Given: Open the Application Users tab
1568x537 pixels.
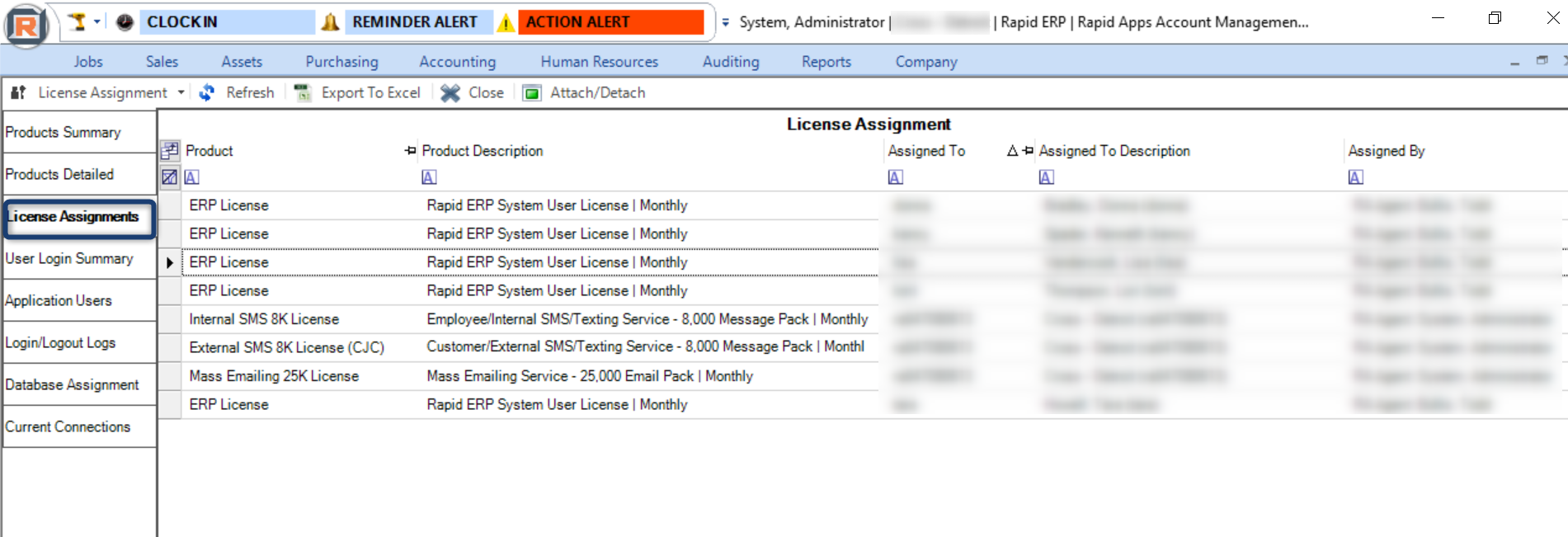Looking at the screenshot, I should tap(79, 300).
